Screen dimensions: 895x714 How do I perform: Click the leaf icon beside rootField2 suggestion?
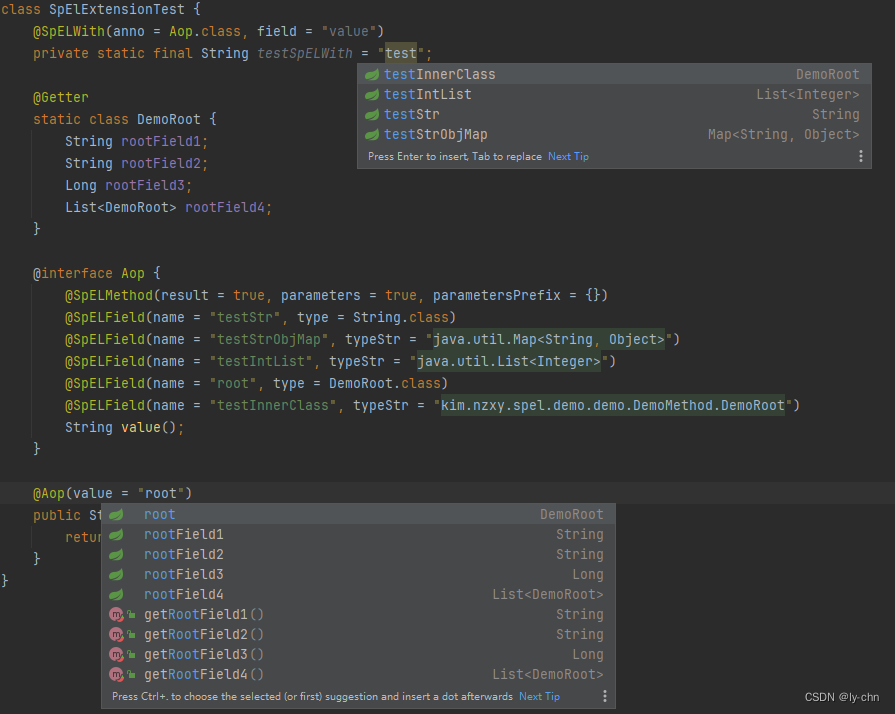pyautogui.click(x=116, y=554)
